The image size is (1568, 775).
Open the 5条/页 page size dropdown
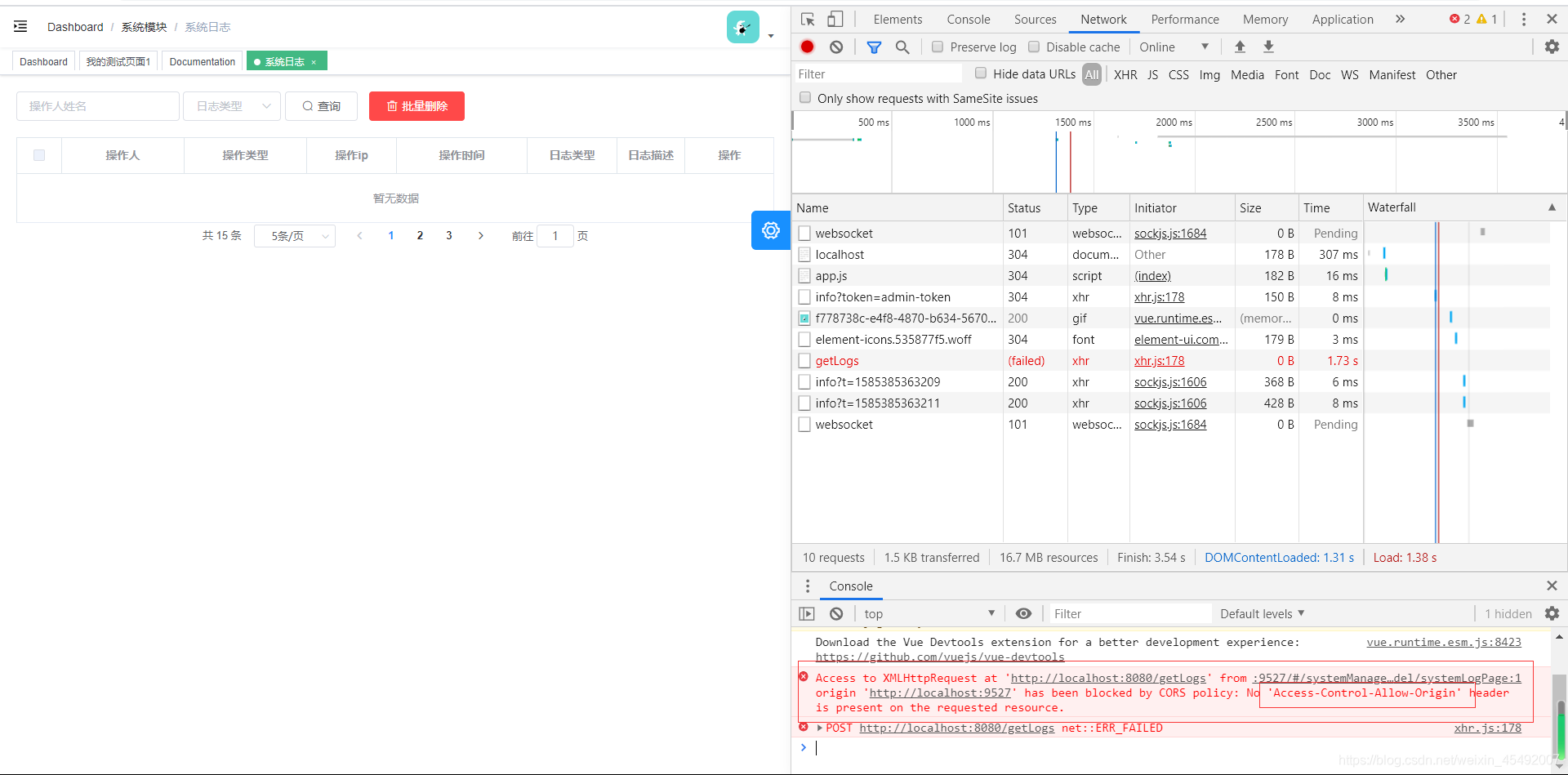click(x=295, y=236)
